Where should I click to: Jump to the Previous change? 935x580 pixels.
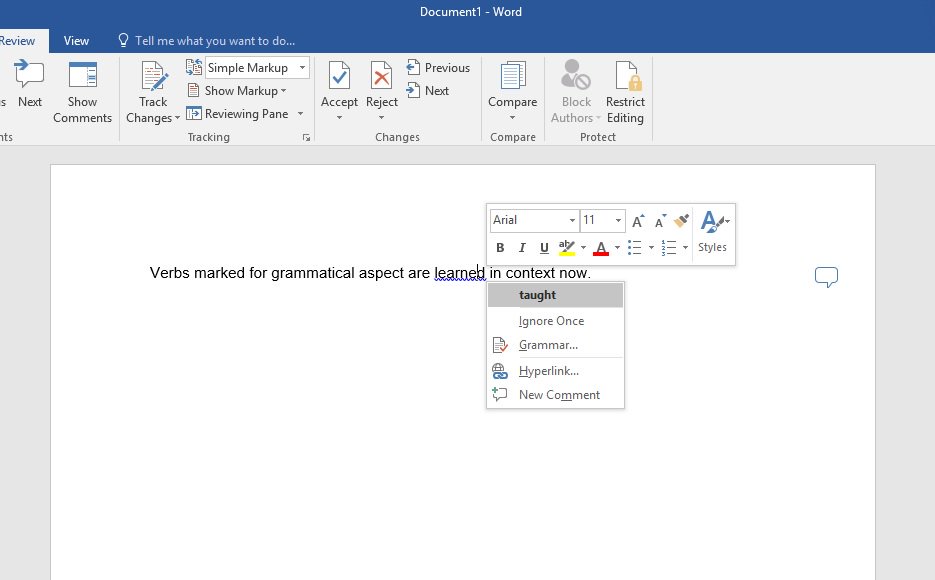[x=438, y=67]
